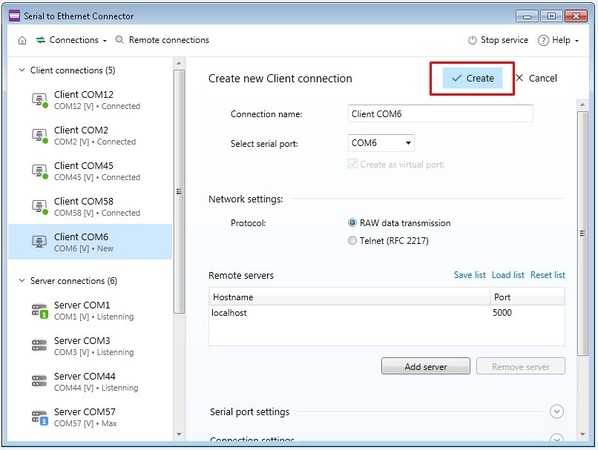
Task: Select the Server COM44 list entry
Action: pos(90,381)
